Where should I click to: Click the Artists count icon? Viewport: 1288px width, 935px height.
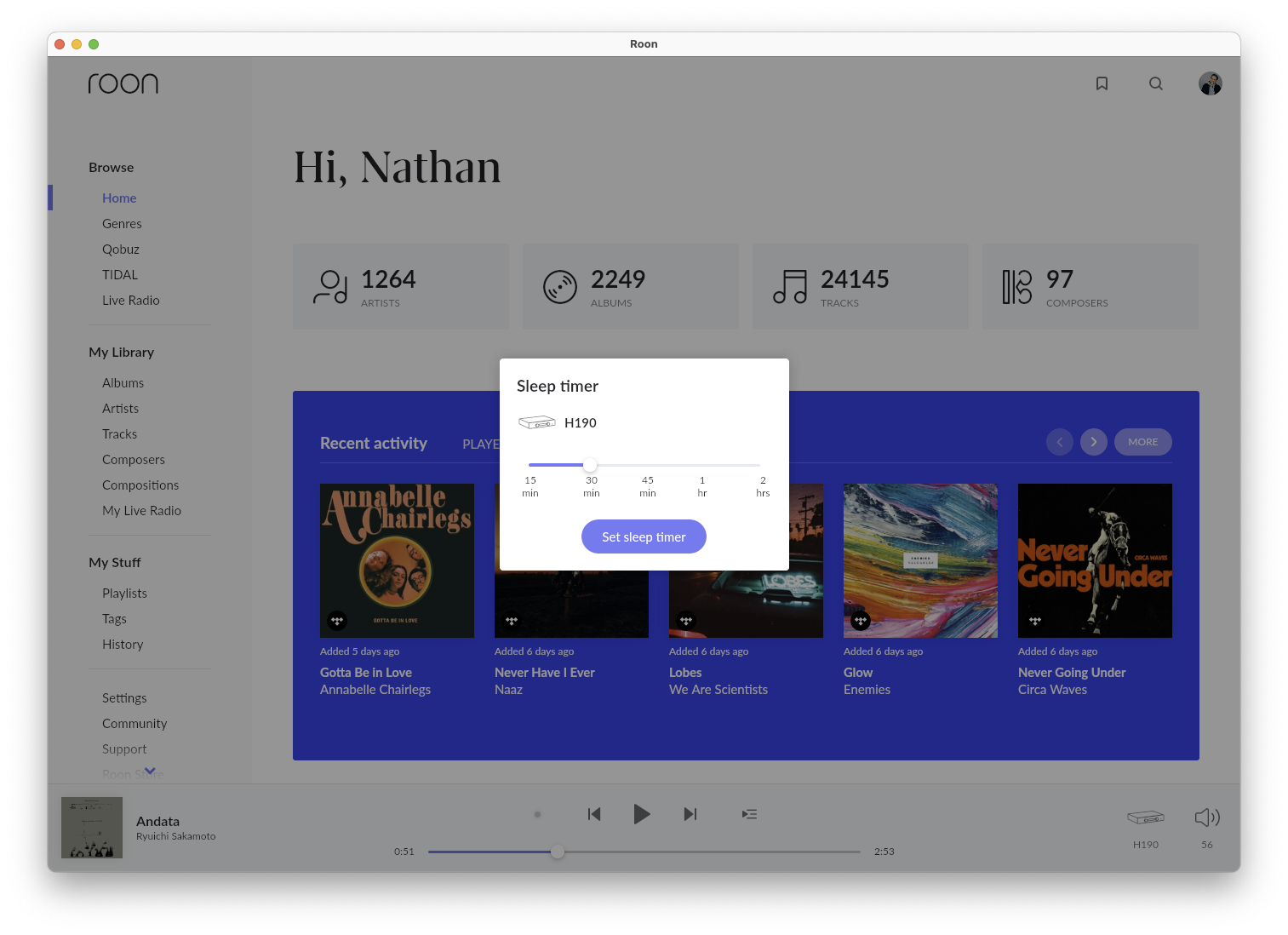point(330,287)
